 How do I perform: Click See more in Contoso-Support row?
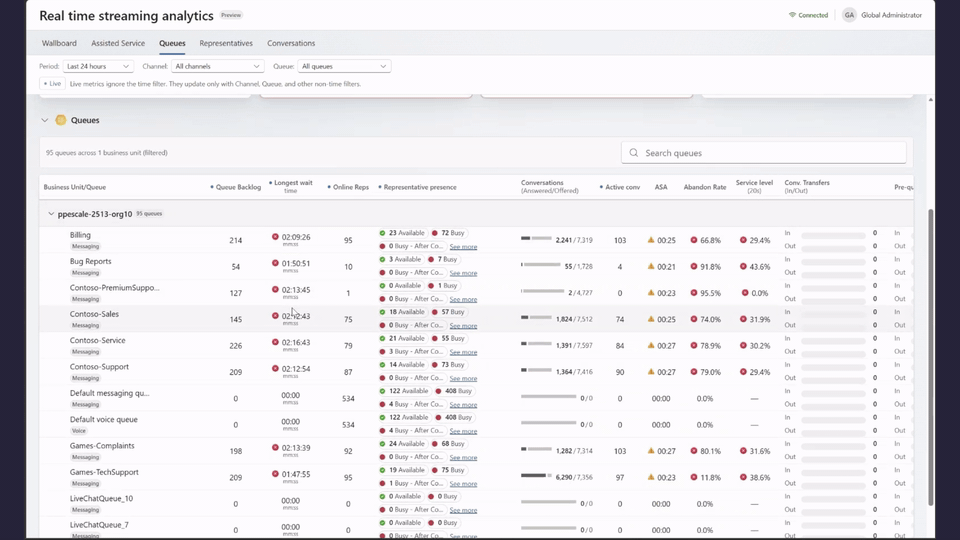pos(463,378)
